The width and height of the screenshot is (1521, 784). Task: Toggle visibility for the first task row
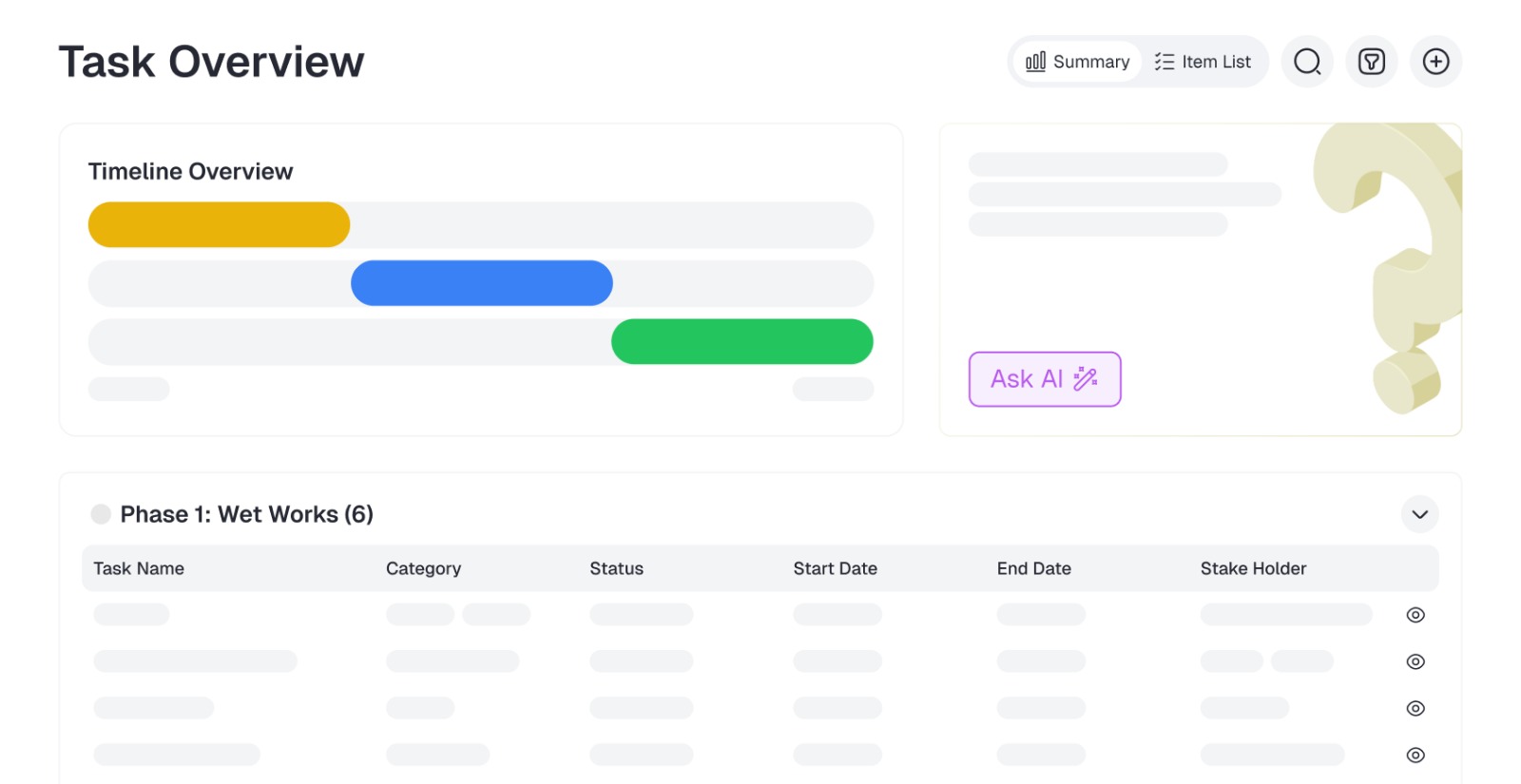1415,615
